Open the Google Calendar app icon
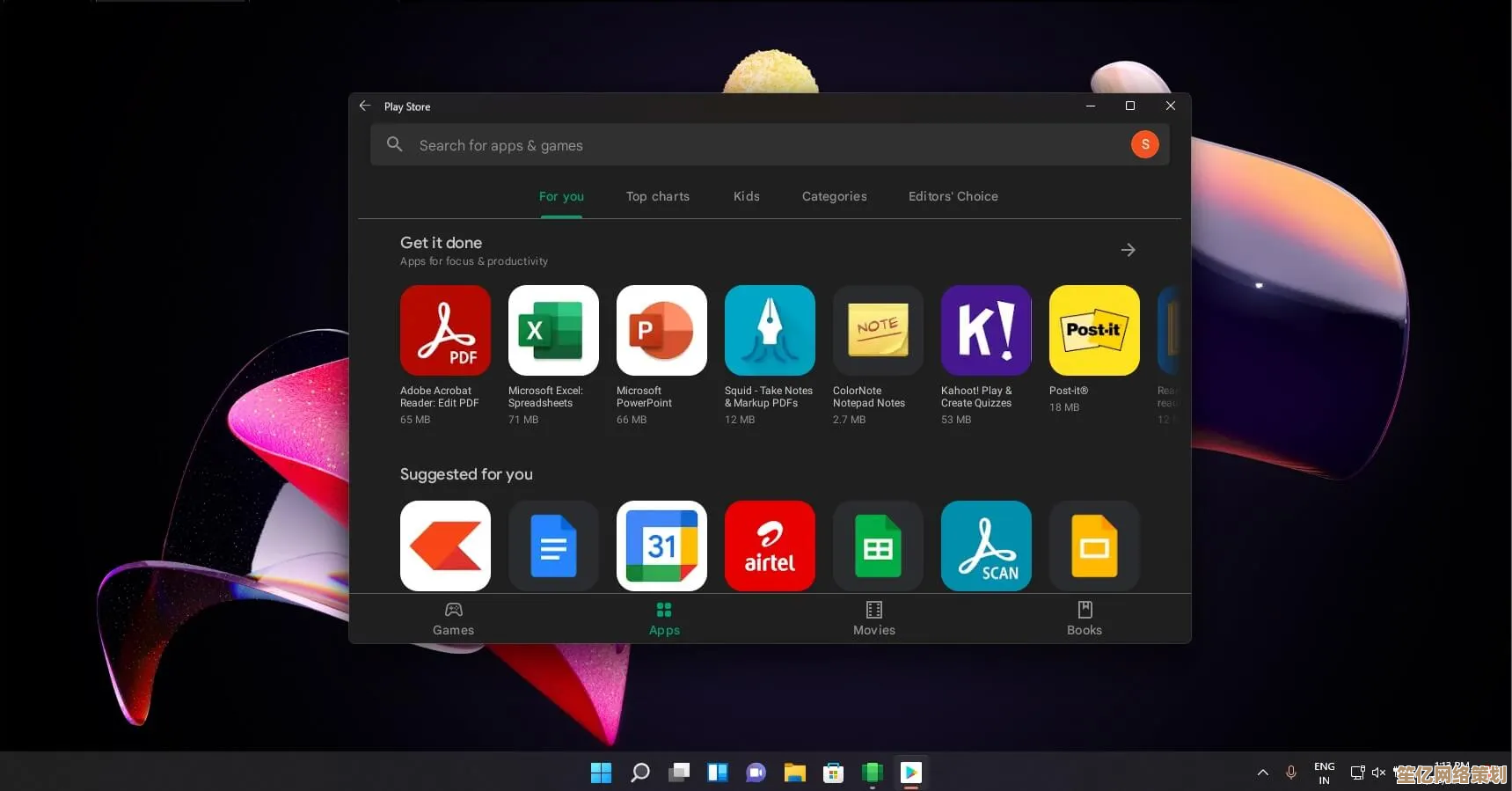Screen dimensions: 1512x791 click(661, 546)
